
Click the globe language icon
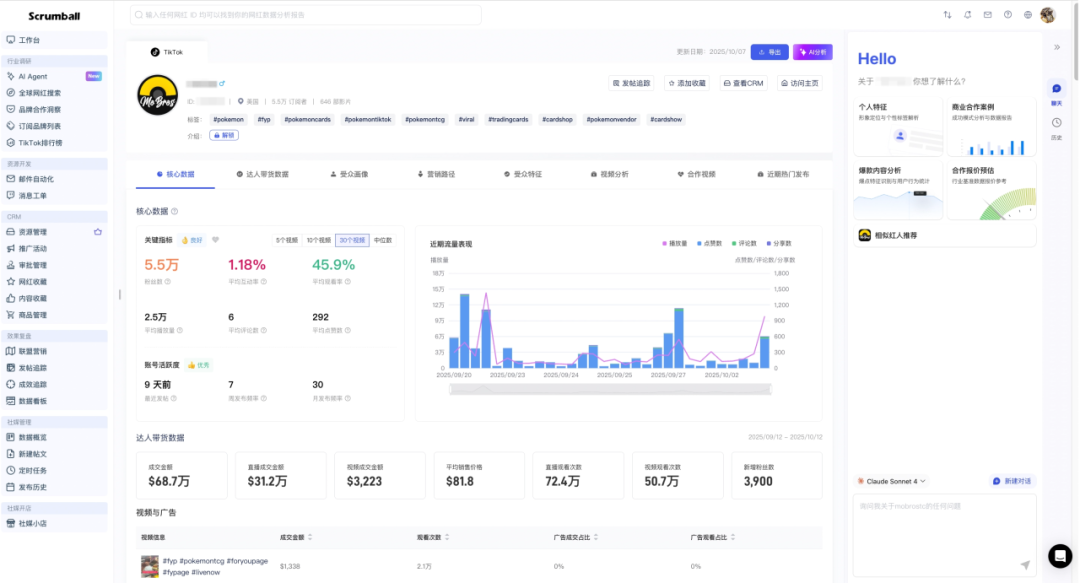1027,15
